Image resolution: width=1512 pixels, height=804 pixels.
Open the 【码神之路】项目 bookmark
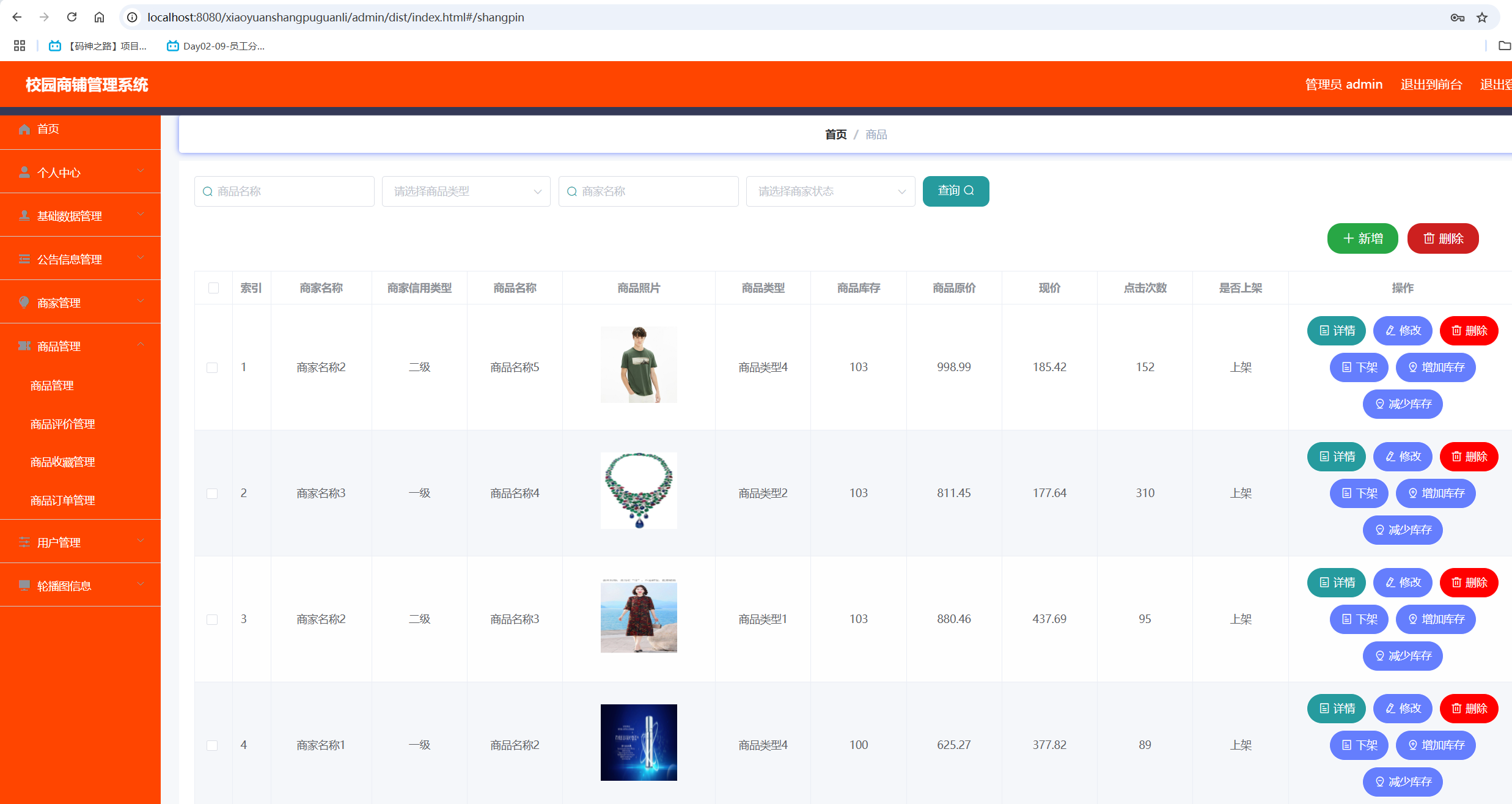pos(98,46)
